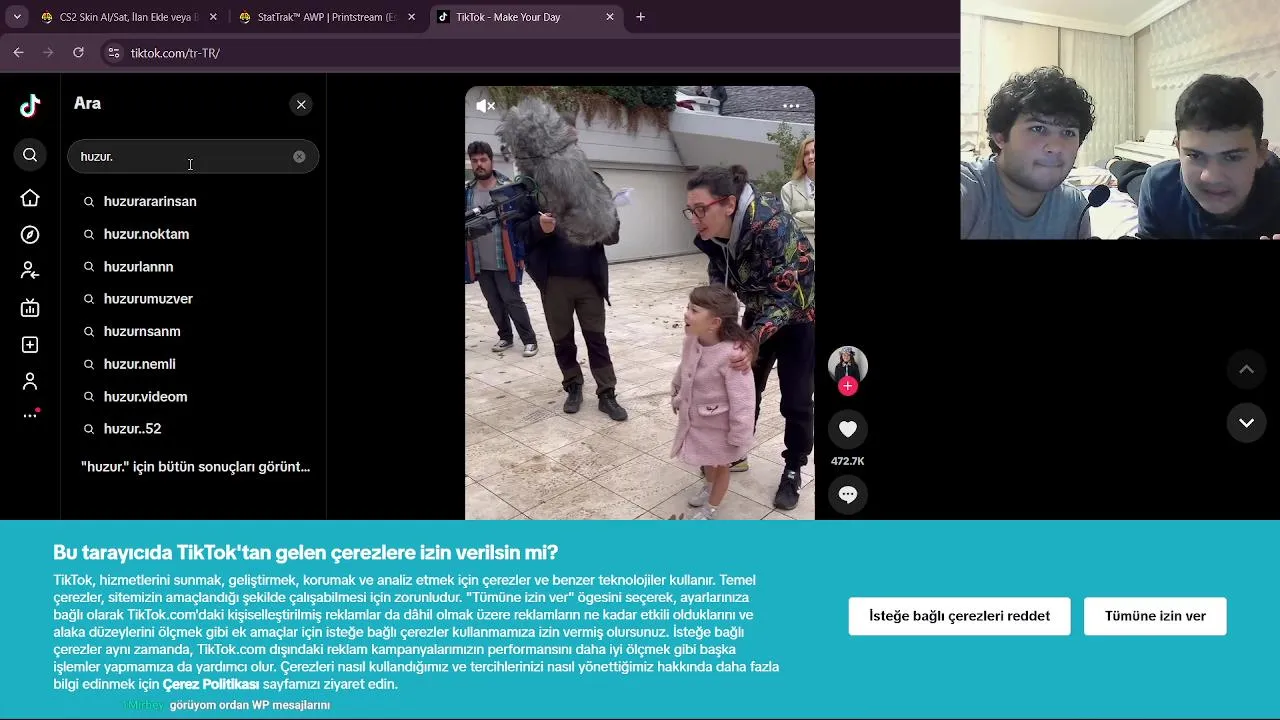Select TikTok - Make Your Day tab
This screenshot has height=720, width=1280.
coord(526,17)
